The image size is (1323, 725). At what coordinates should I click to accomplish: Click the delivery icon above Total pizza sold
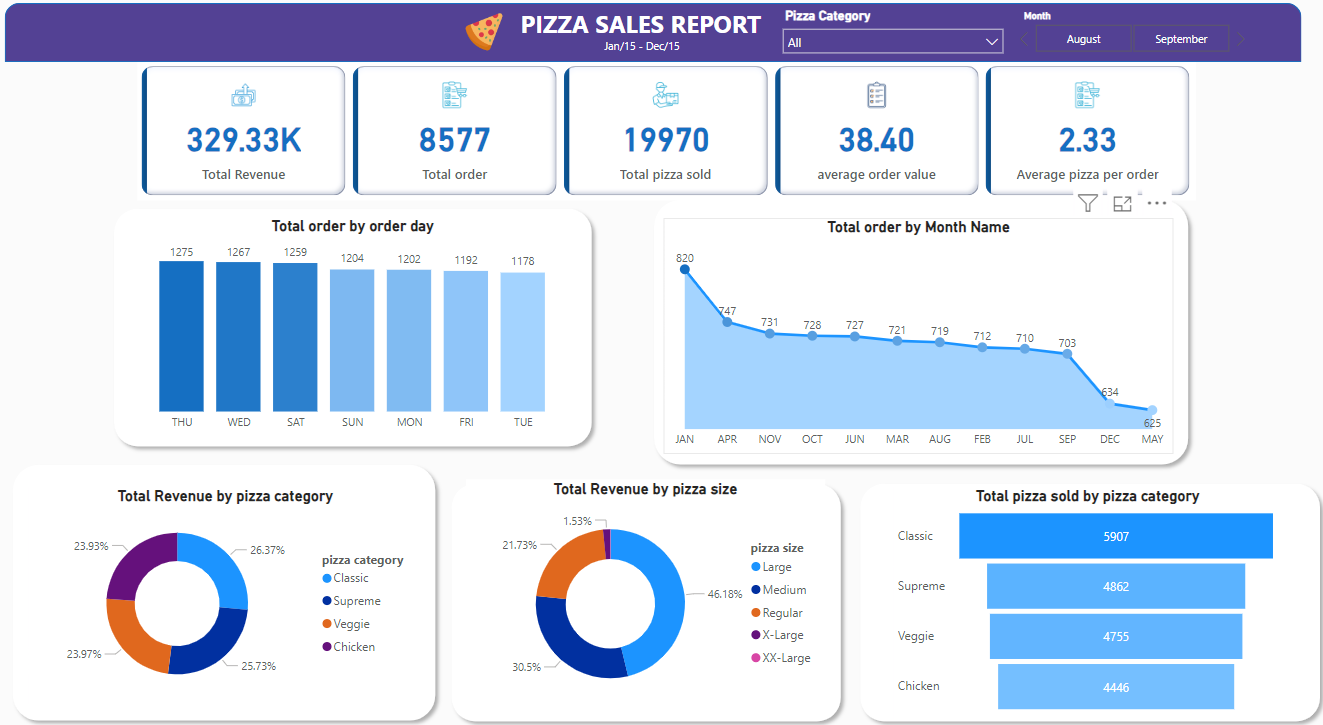tap(665, 96)
